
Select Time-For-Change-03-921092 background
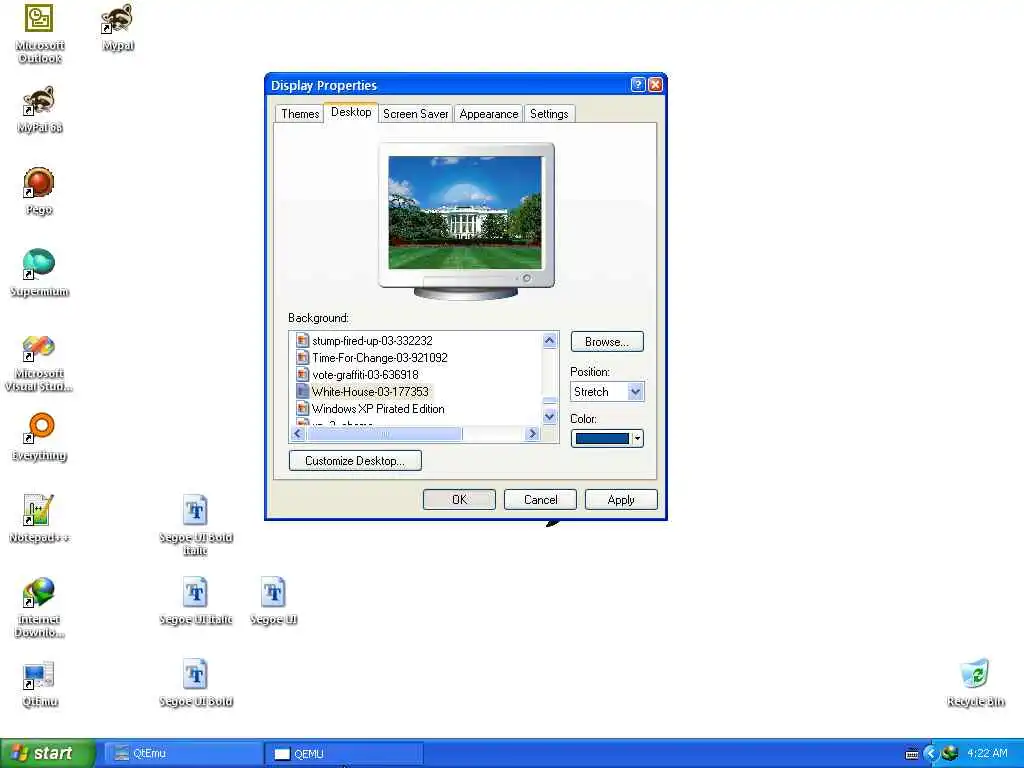pos(372,358)
